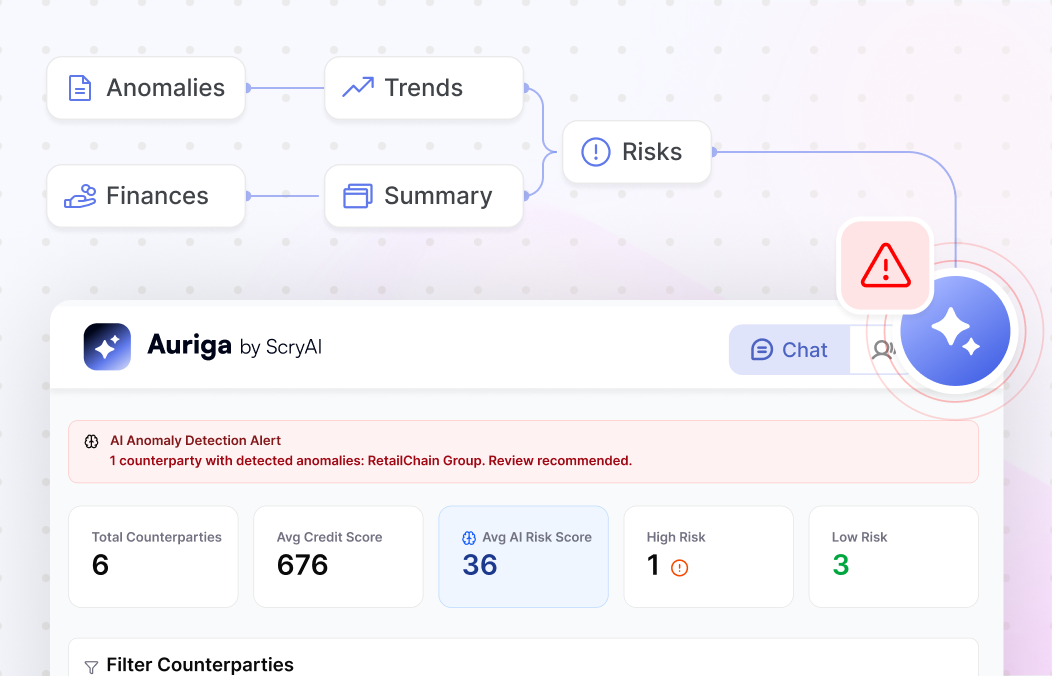Open the Avg AI Risk Score card
The height and width of the screenshot is (676, 1052).
pyautogui.click(x=523, y=557)
